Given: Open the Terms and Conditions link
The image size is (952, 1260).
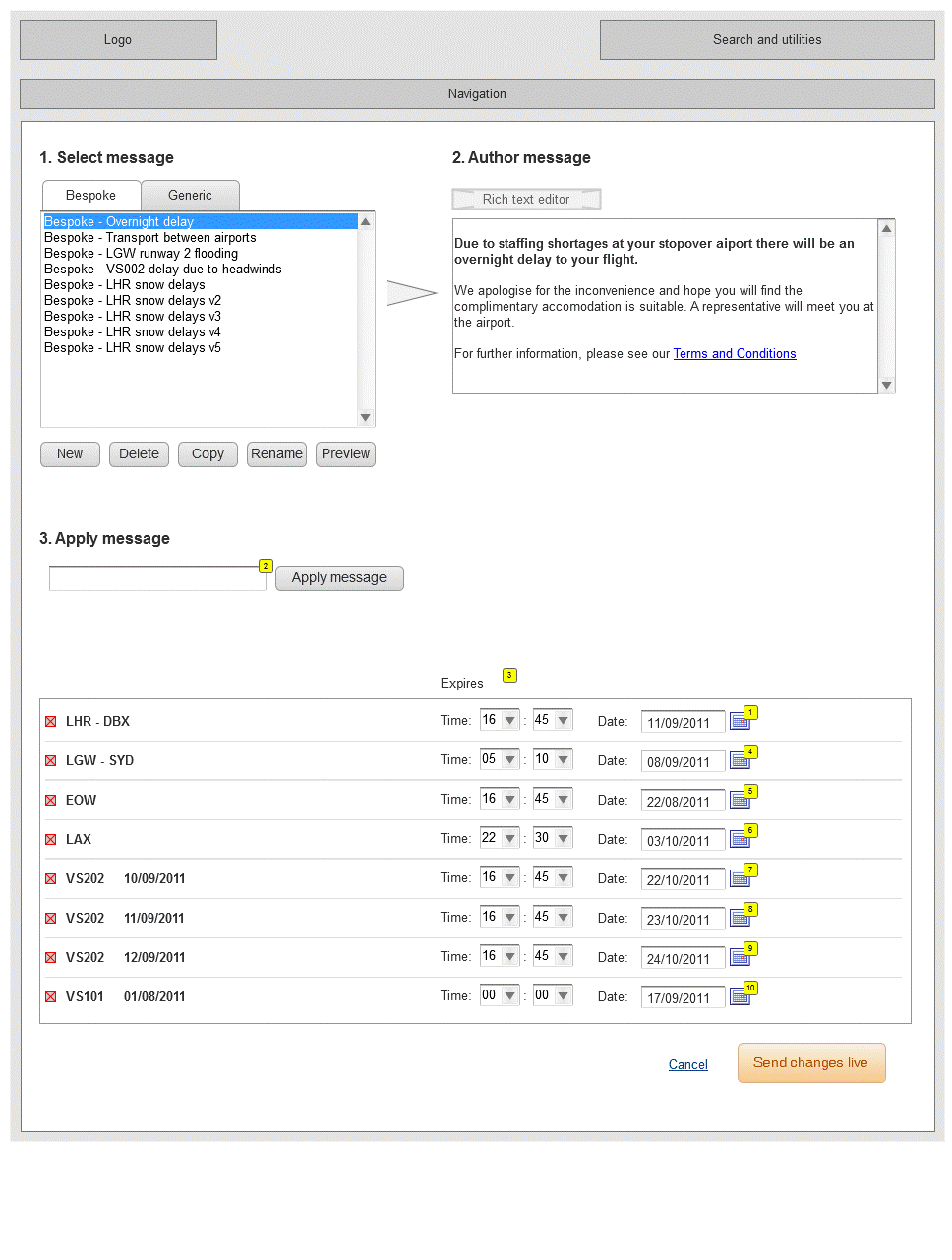Looking at the screenshot, I should point(735,354).
